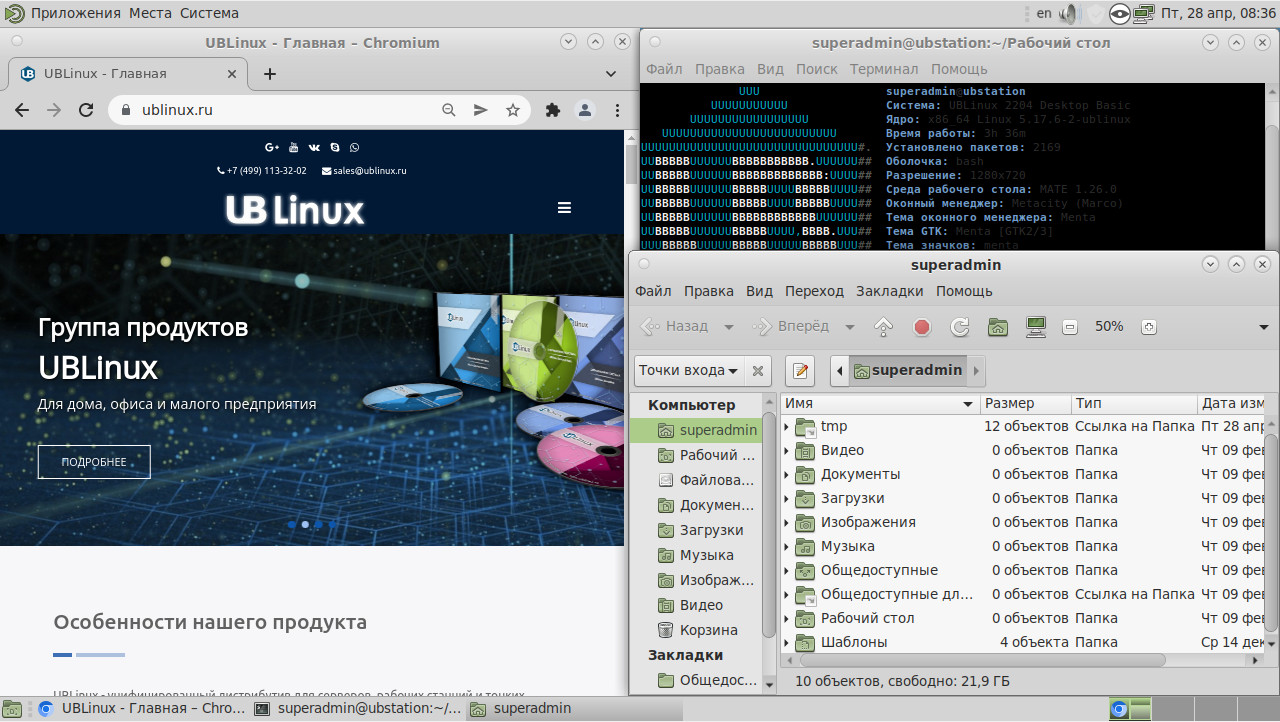Close the side pane with X button
Image resolution: width=1280 pixels, height=722 pixels.
click(x=758, y=371)
